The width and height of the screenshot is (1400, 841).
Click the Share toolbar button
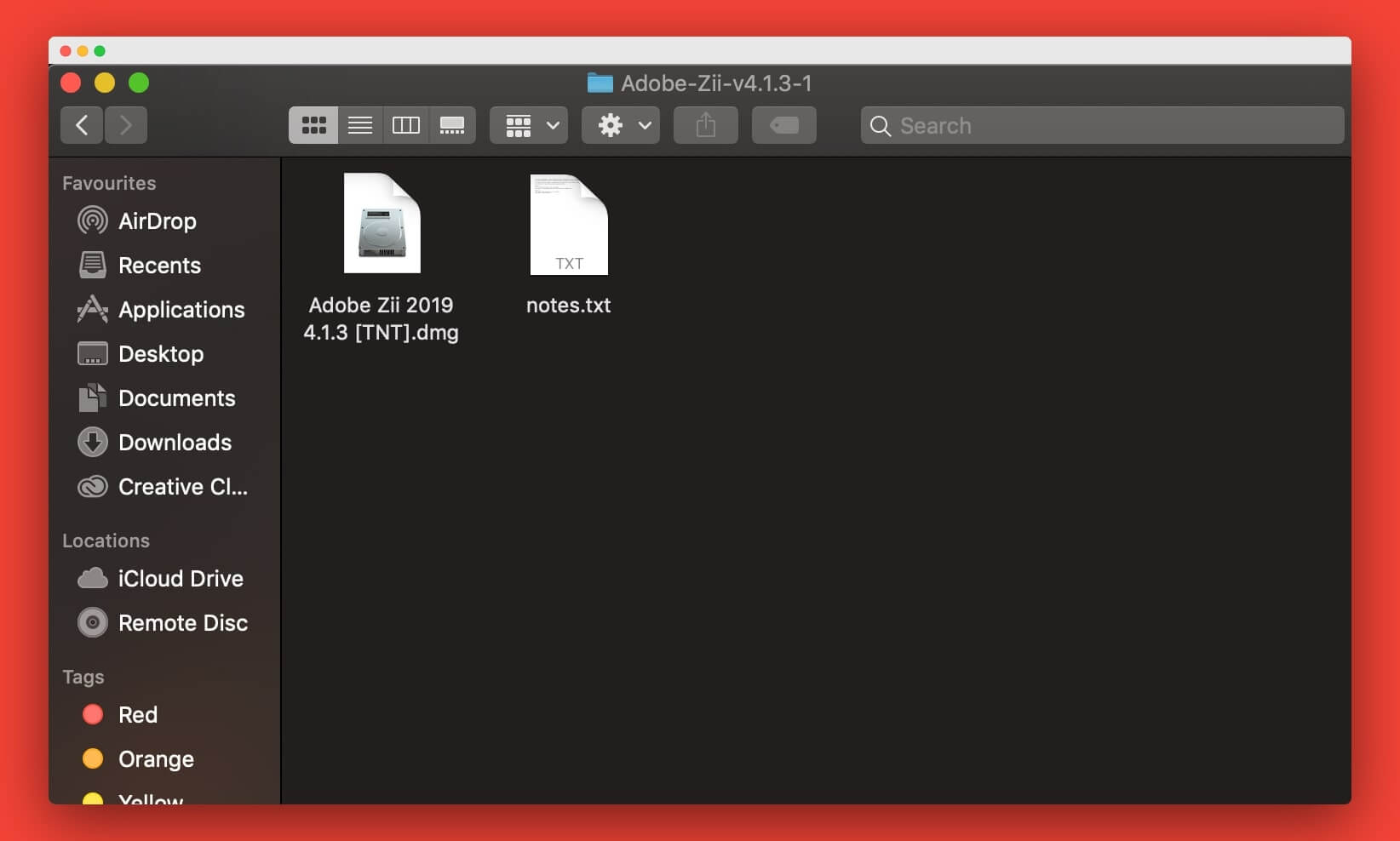coord(706,125)
